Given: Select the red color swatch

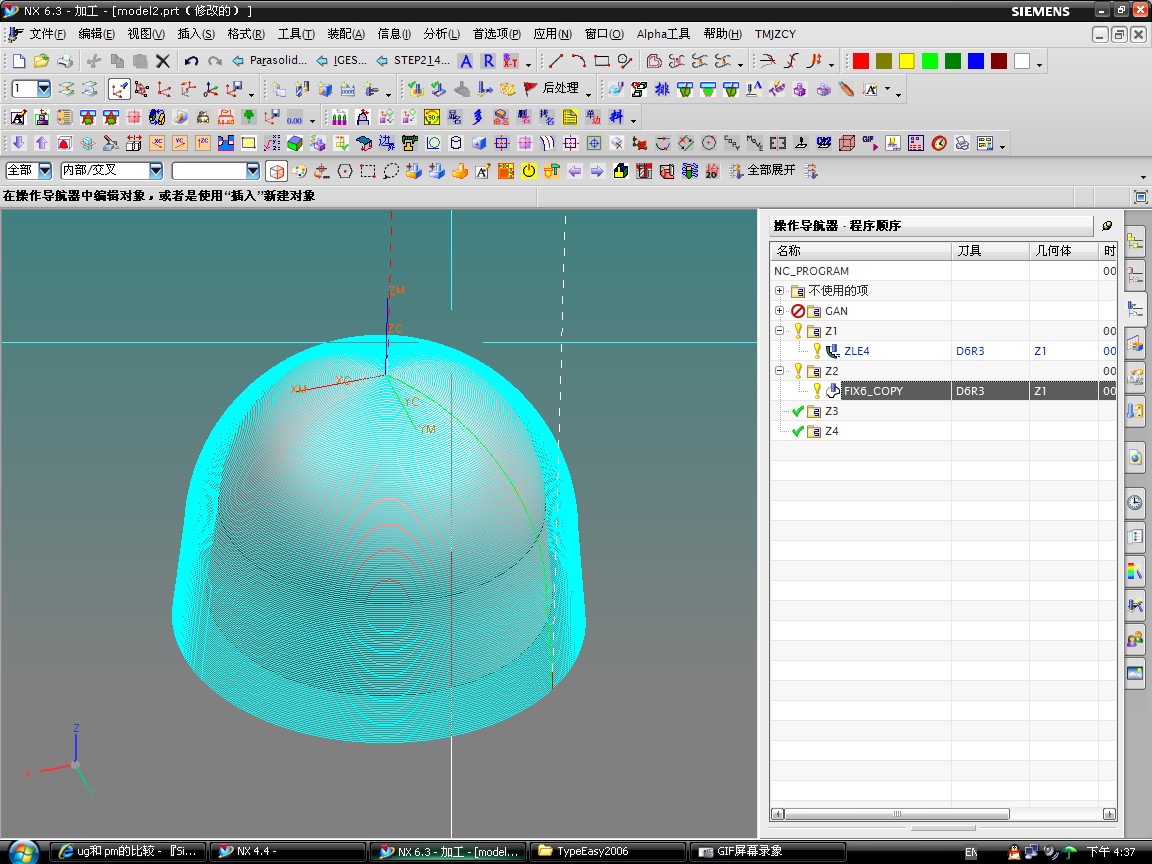Looking at the screenshot, I should (860, 61).
